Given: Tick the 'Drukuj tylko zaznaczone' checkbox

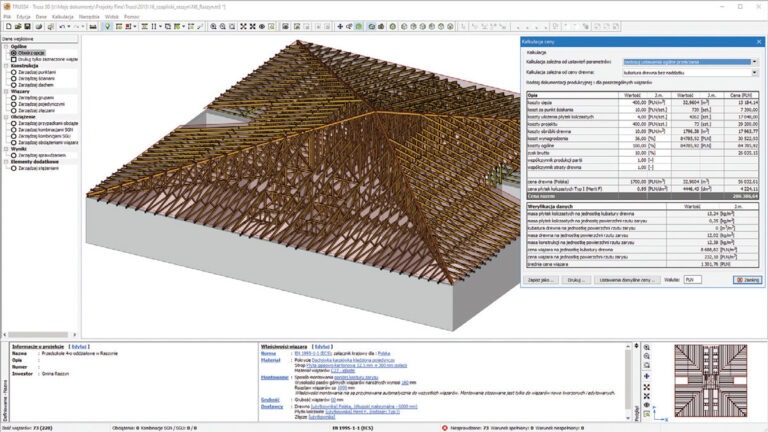Looking at the screenshot, I should (x=14, y=59).
